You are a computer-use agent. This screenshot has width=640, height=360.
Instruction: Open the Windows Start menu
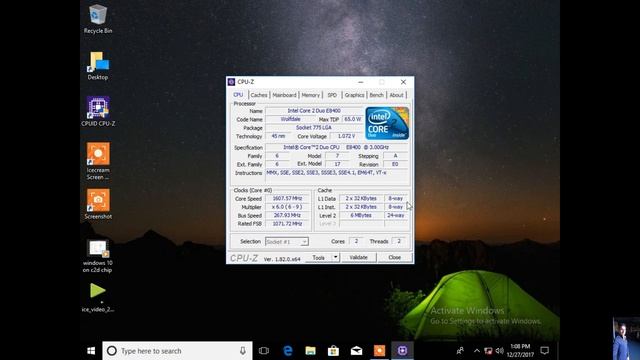tap(91, 351)
